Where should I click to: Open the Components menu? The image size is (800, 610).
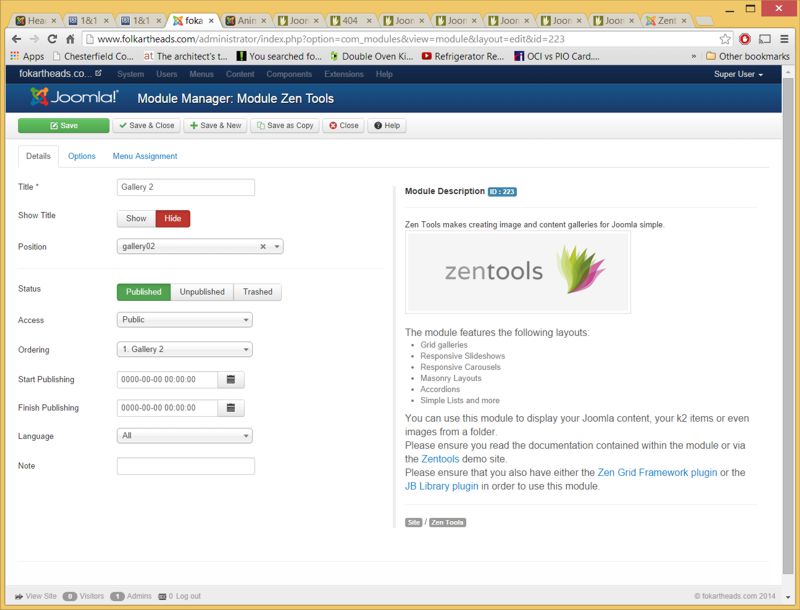click(289, 74)
